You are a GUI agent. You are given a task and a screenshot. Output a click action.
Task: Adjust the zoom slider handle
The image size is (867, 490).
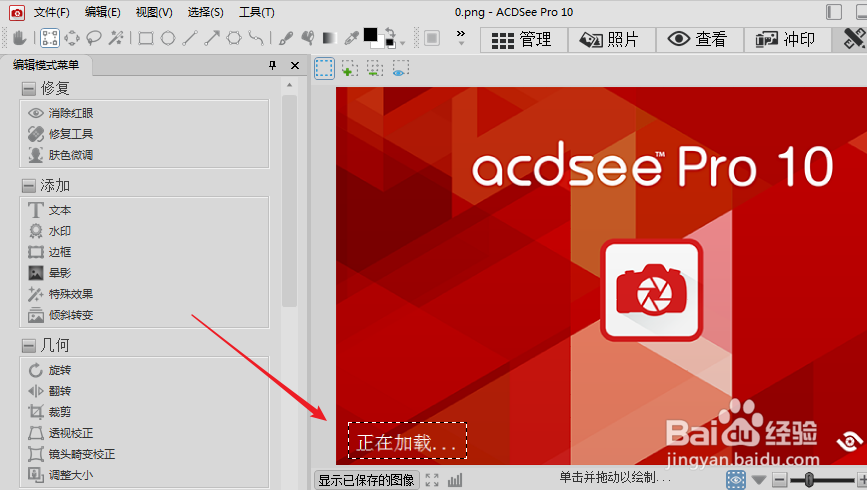[809, 479]
